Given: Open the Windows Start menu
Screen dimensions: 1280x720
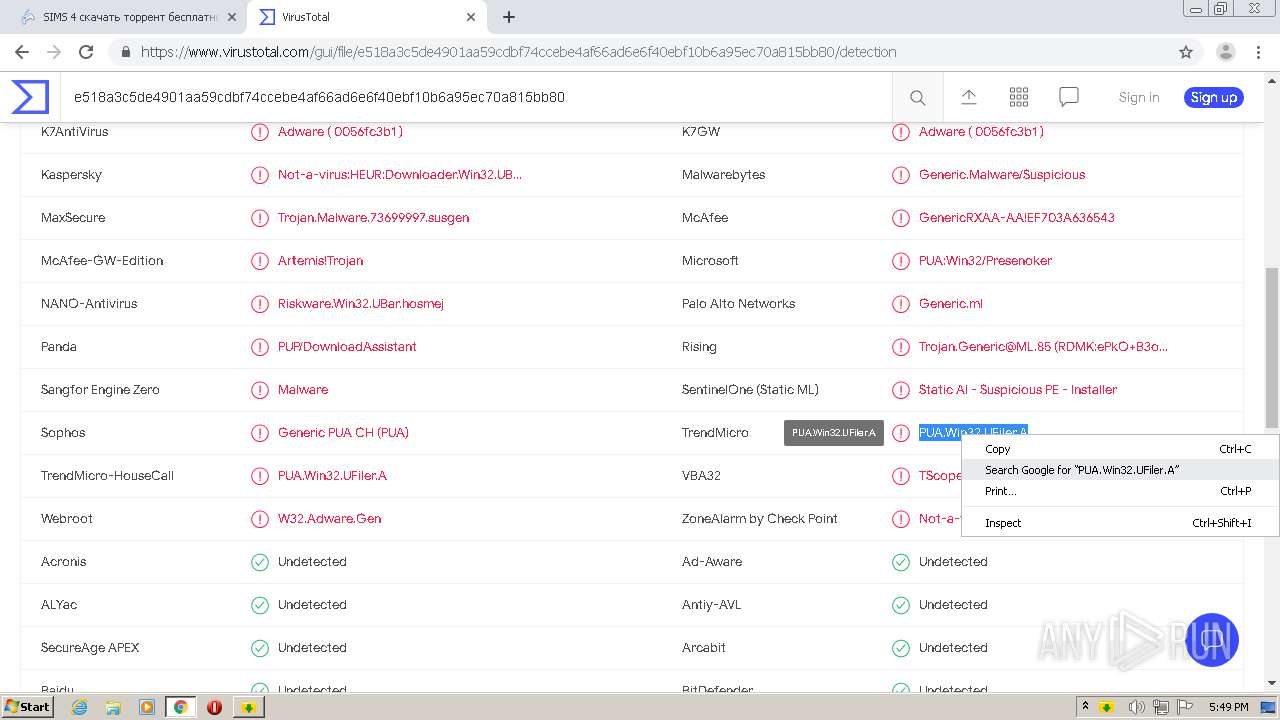Looking at the screenshot, I should [27, 707].
